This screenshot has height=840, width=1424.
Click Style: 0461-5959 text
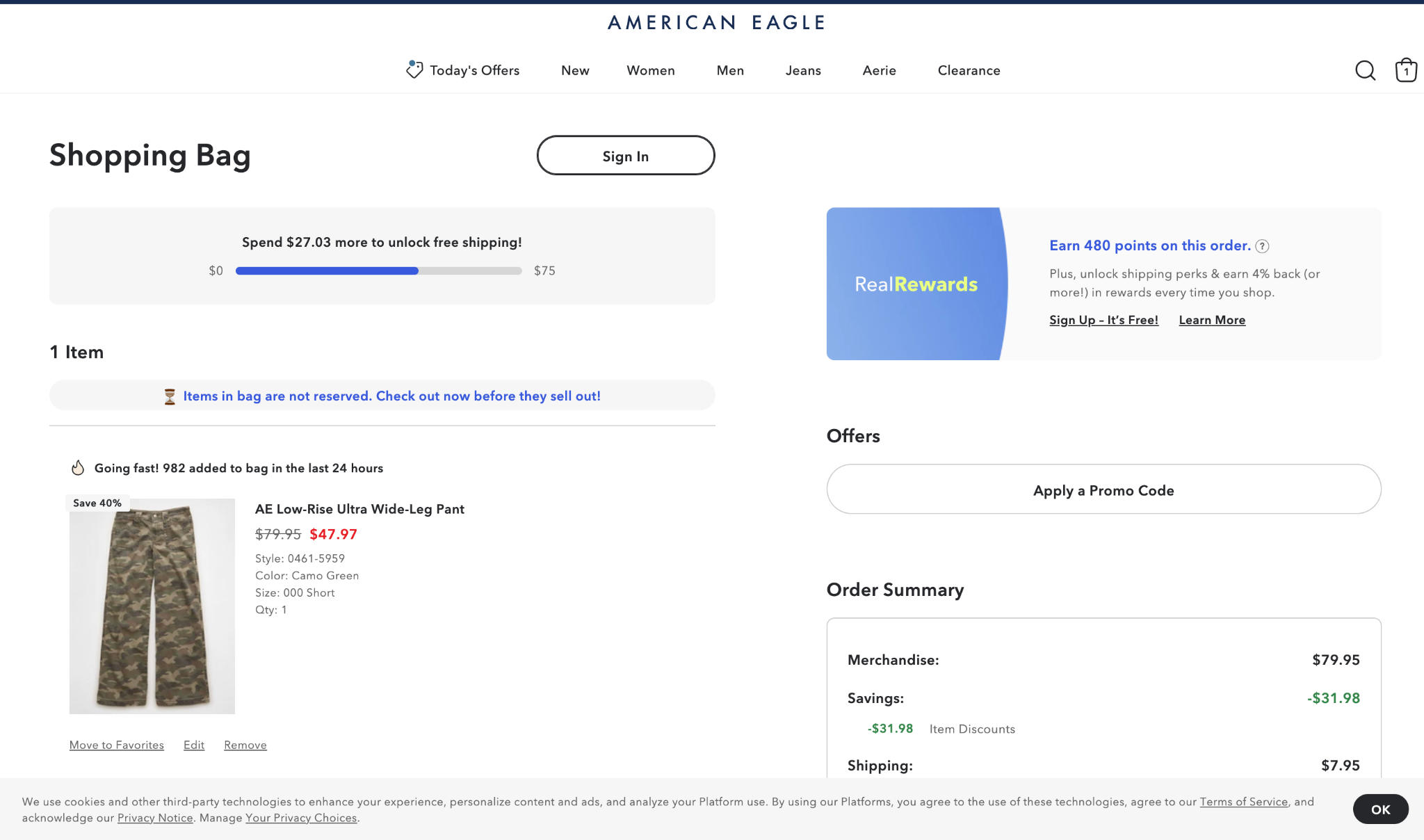click(x=300, y=558)
